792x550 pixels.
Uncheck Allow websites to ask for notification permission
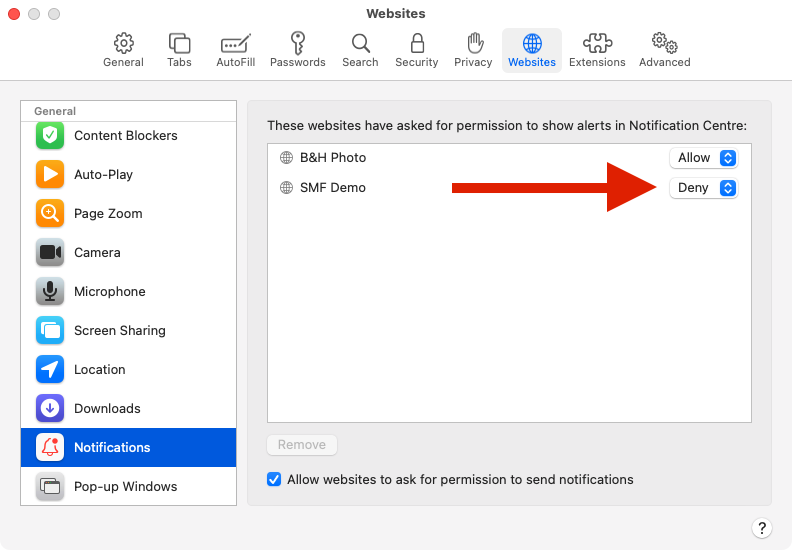point(274,479)
